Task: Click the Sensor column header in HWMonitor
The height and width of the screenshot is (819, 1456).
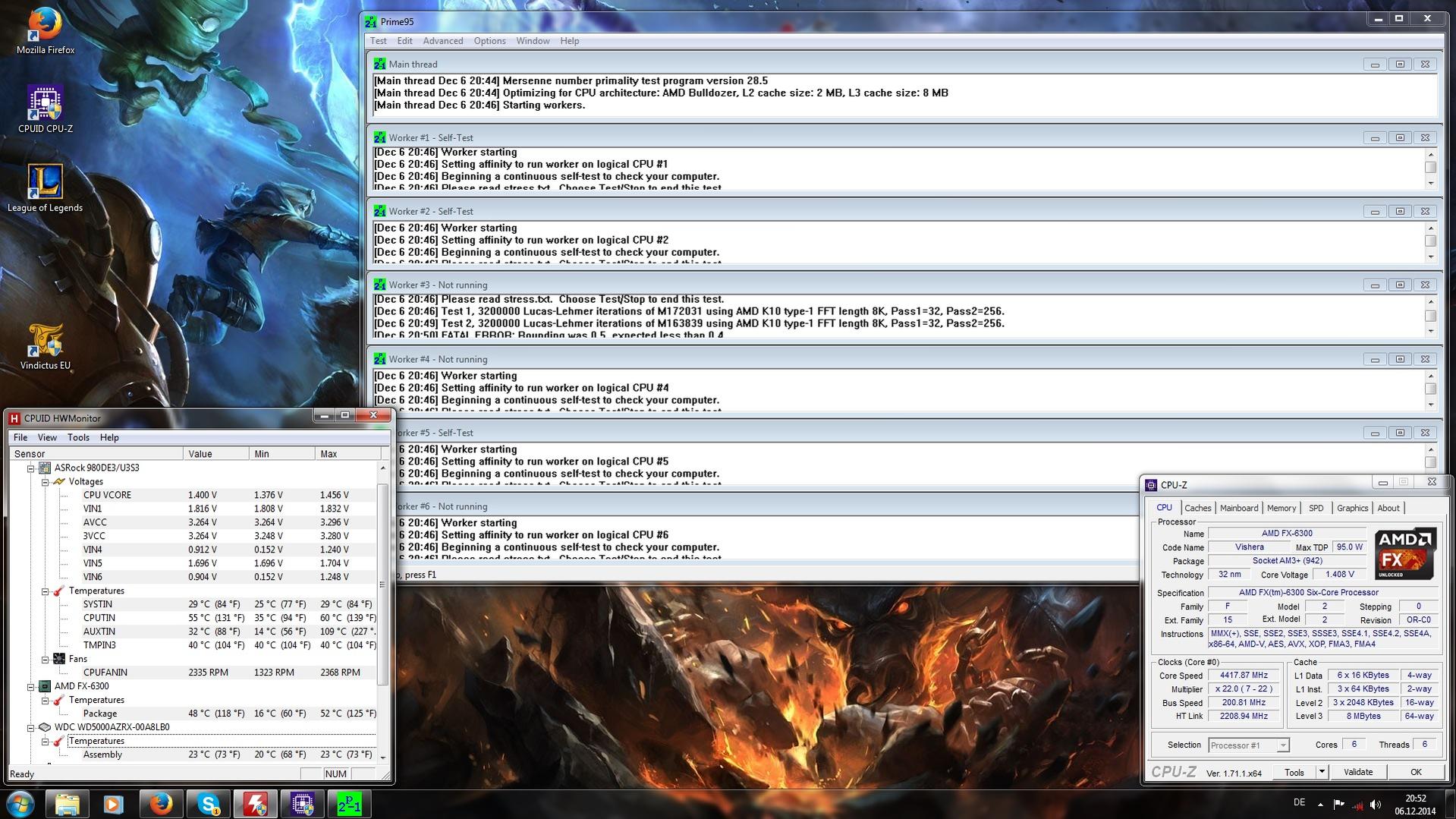Action: [96, 454]
